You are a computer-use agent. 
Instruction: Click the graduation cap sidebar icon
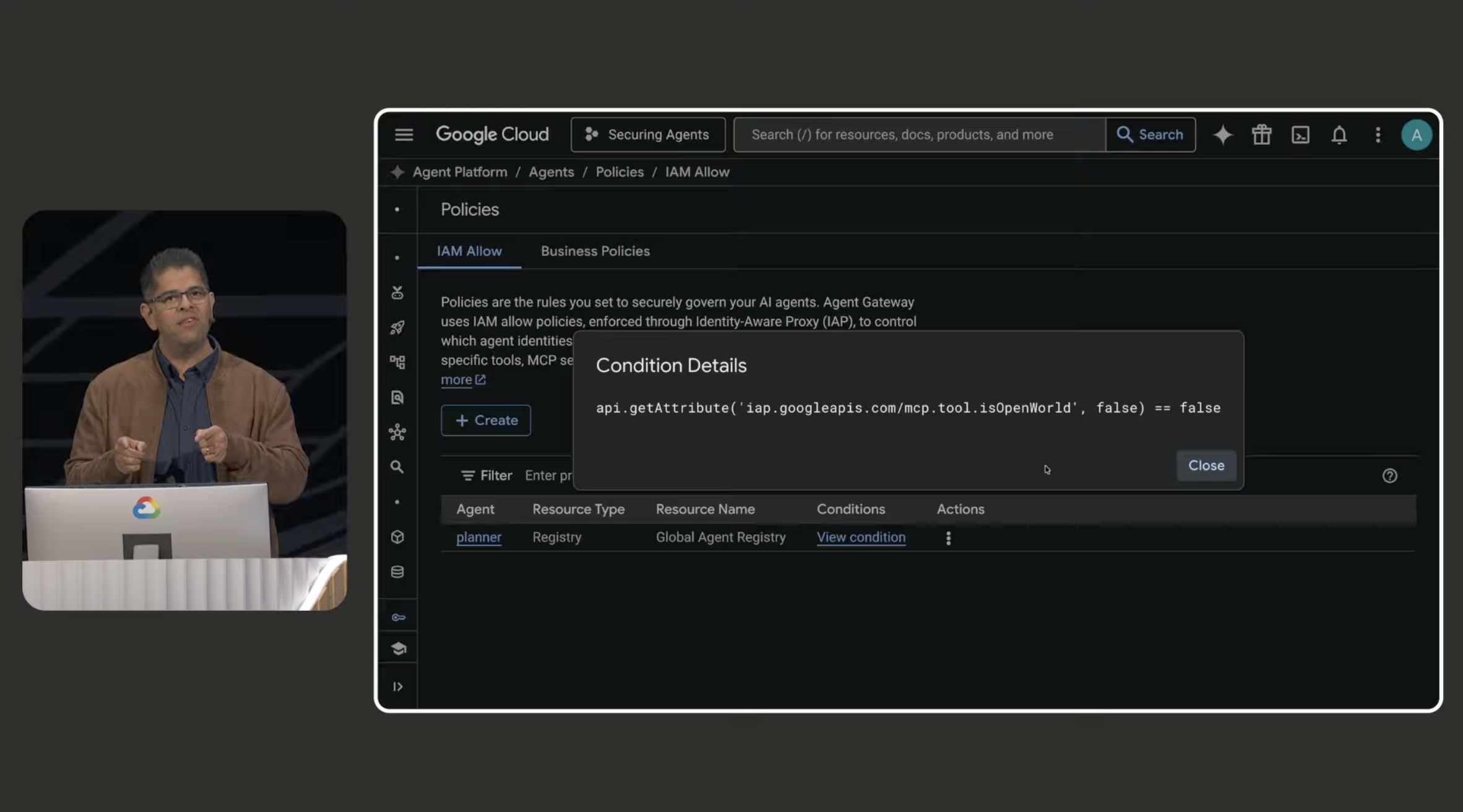[x=398, y=649]
